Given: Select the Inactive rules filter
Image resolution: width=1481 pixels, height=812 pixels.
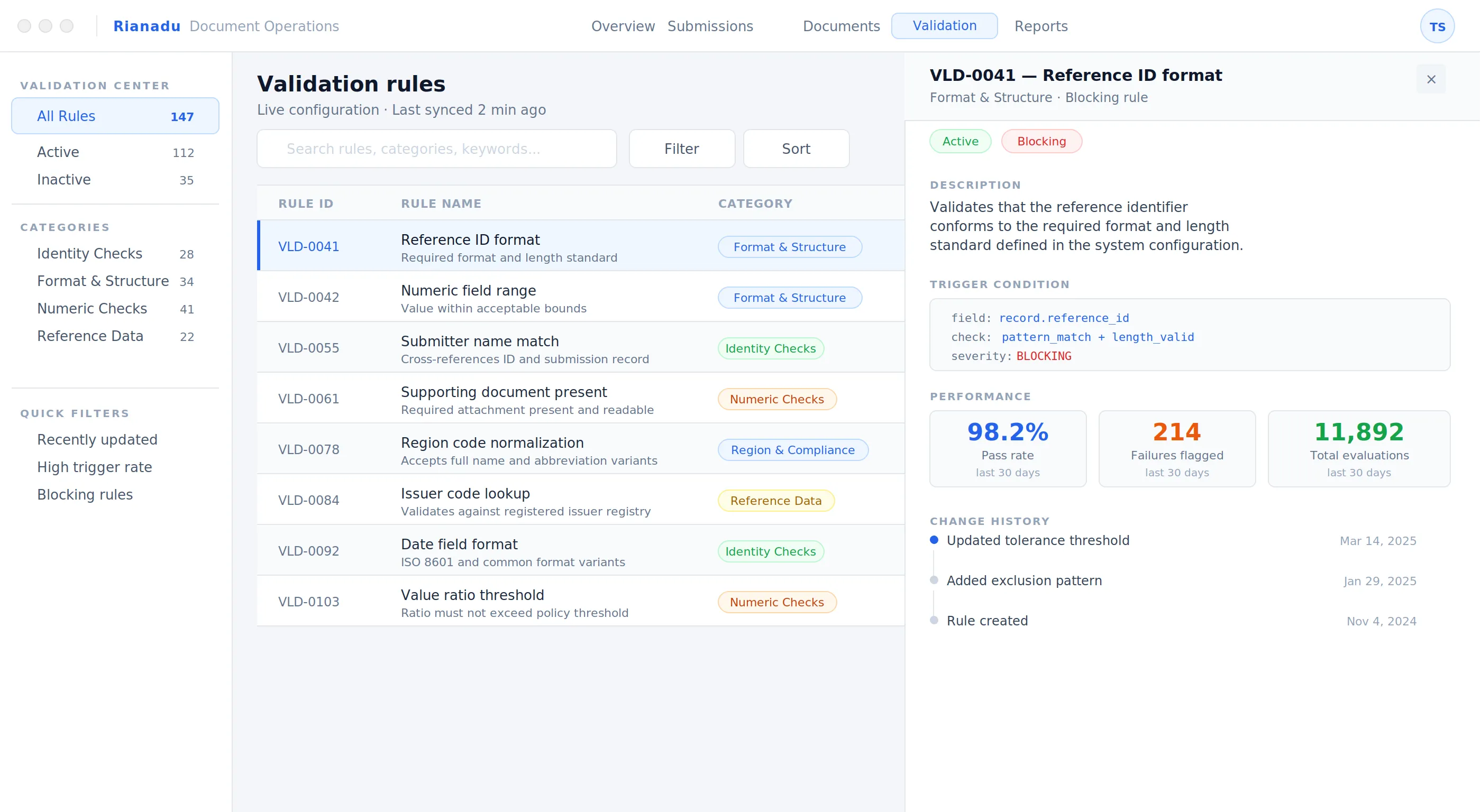Looking at the screenshot, I should coord(115,180).
